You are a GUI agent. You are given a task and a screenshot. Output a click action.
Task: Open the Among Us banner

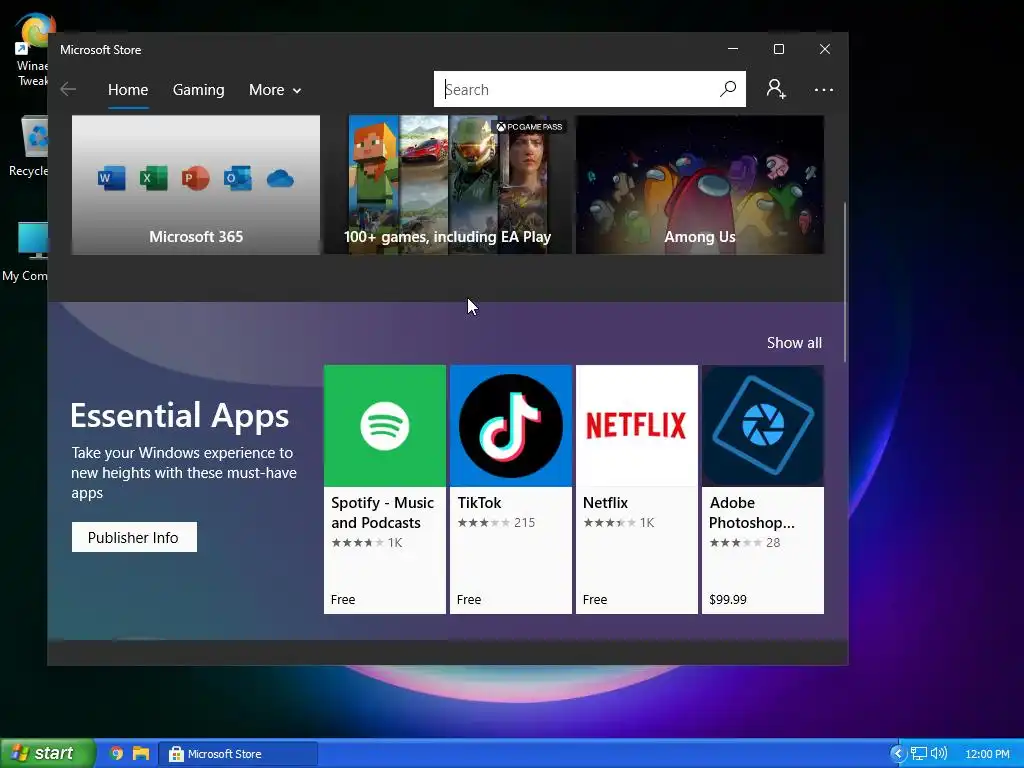point(699,185)
